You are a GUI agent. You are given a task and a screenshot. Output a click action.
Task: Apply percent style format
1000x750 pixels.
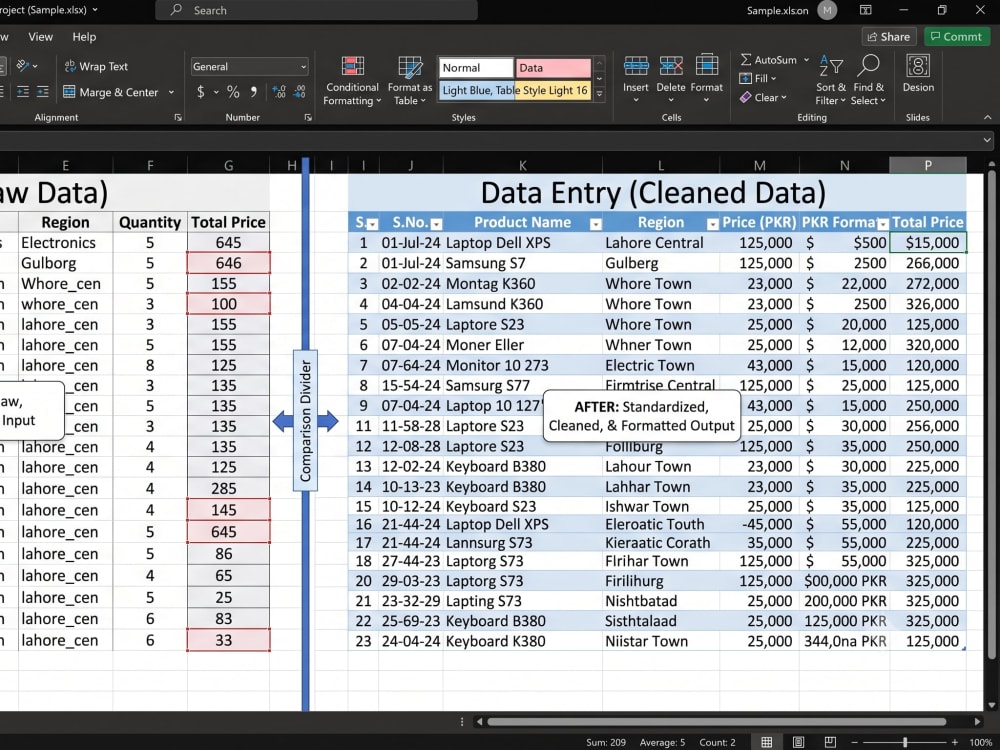(x=233, y=92)
